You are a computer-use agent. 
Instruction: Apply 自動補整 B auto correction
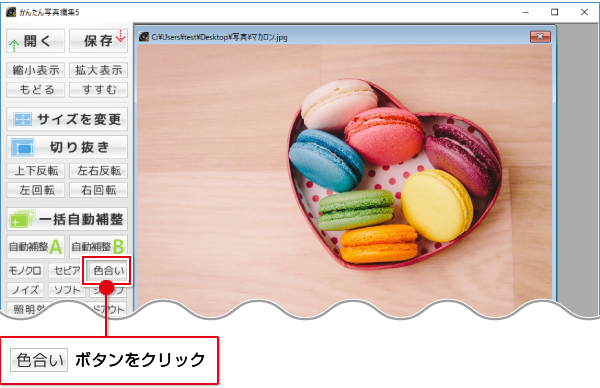[x=98, y=247]
